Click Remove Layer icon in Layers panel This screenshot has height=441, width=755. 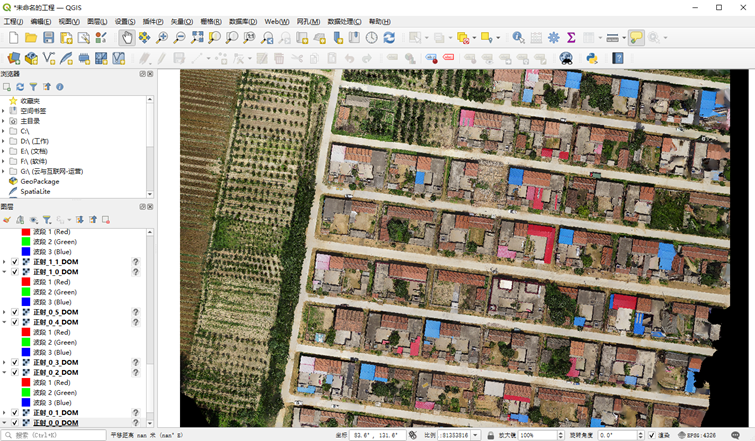click(x=106, y=220)
